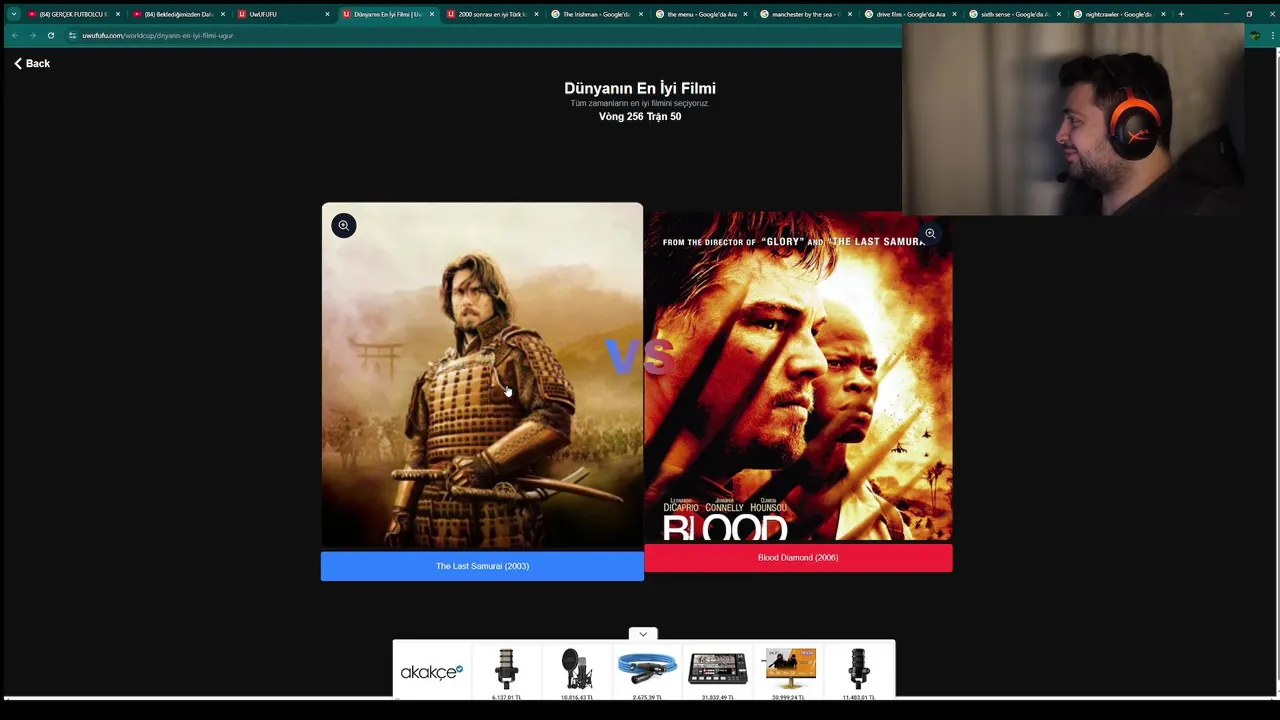The height and width of the screenshot is (720, 1280).
Task: Close The Irishman tab
Action: tap(641, 14)
